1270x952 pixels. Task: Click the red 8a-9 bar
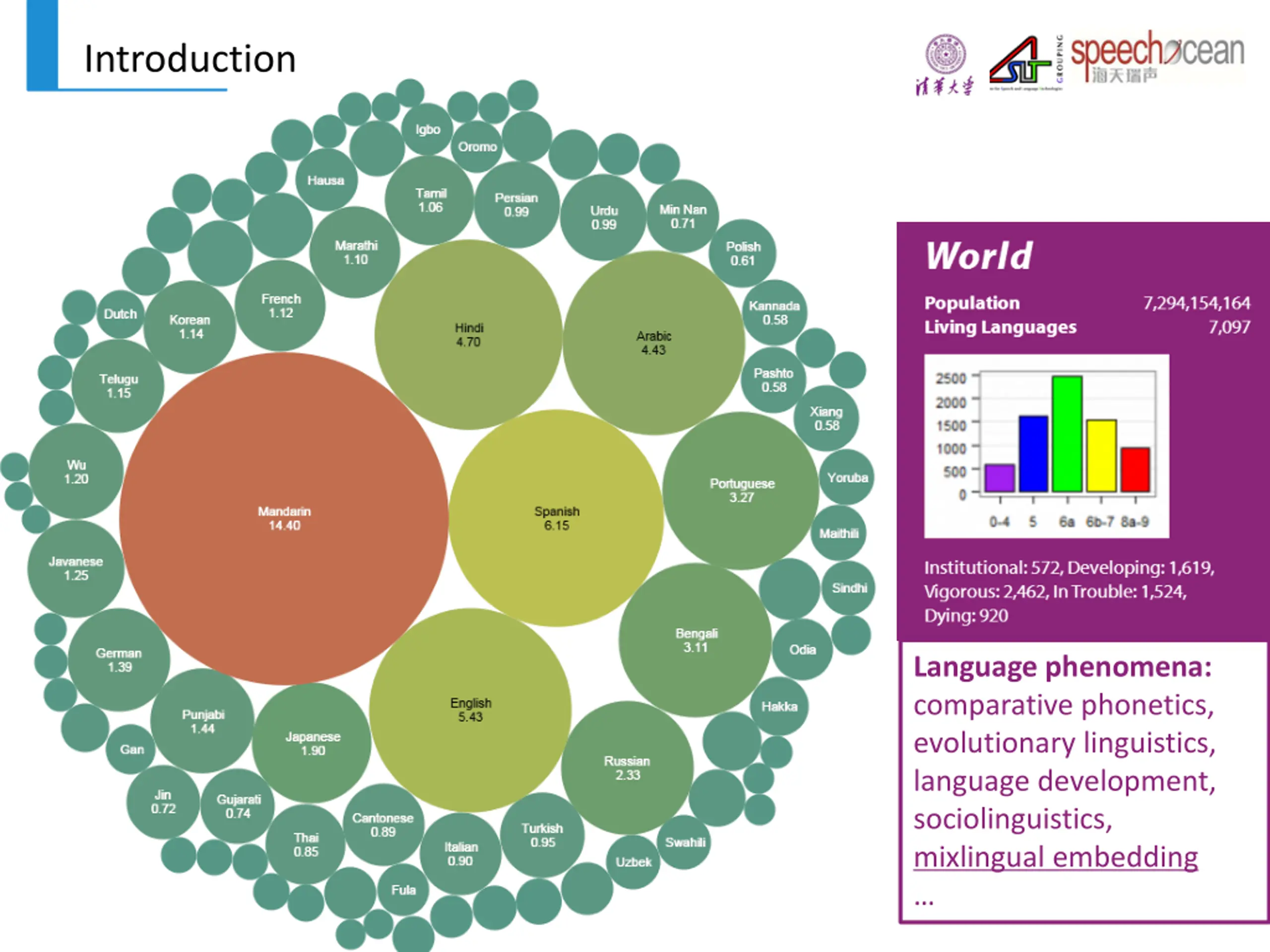[x=1135, y=470]
